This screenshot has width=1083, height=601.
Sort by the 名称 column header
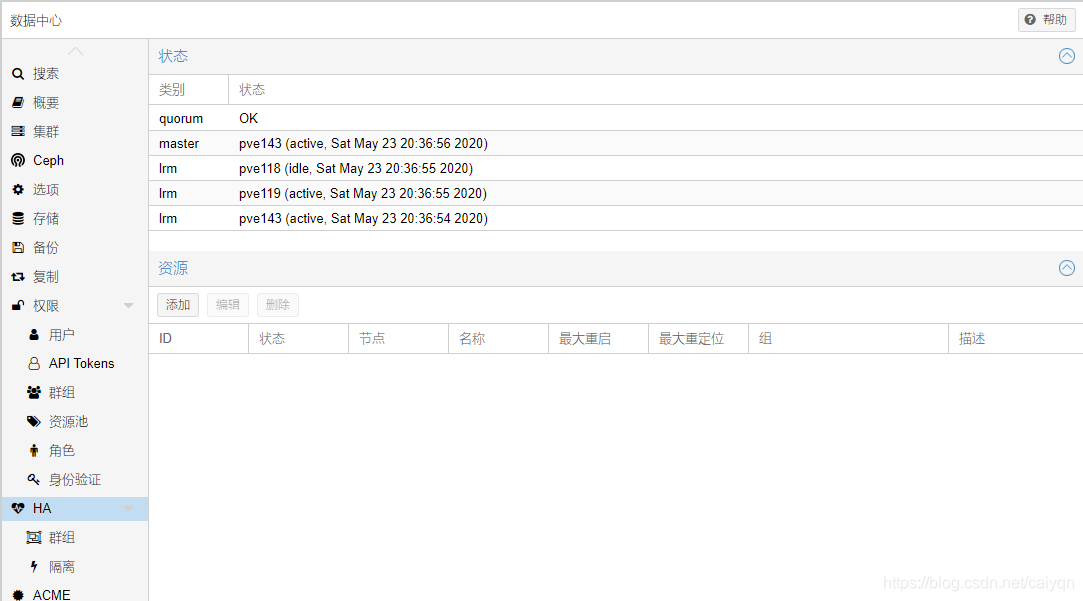499,338
